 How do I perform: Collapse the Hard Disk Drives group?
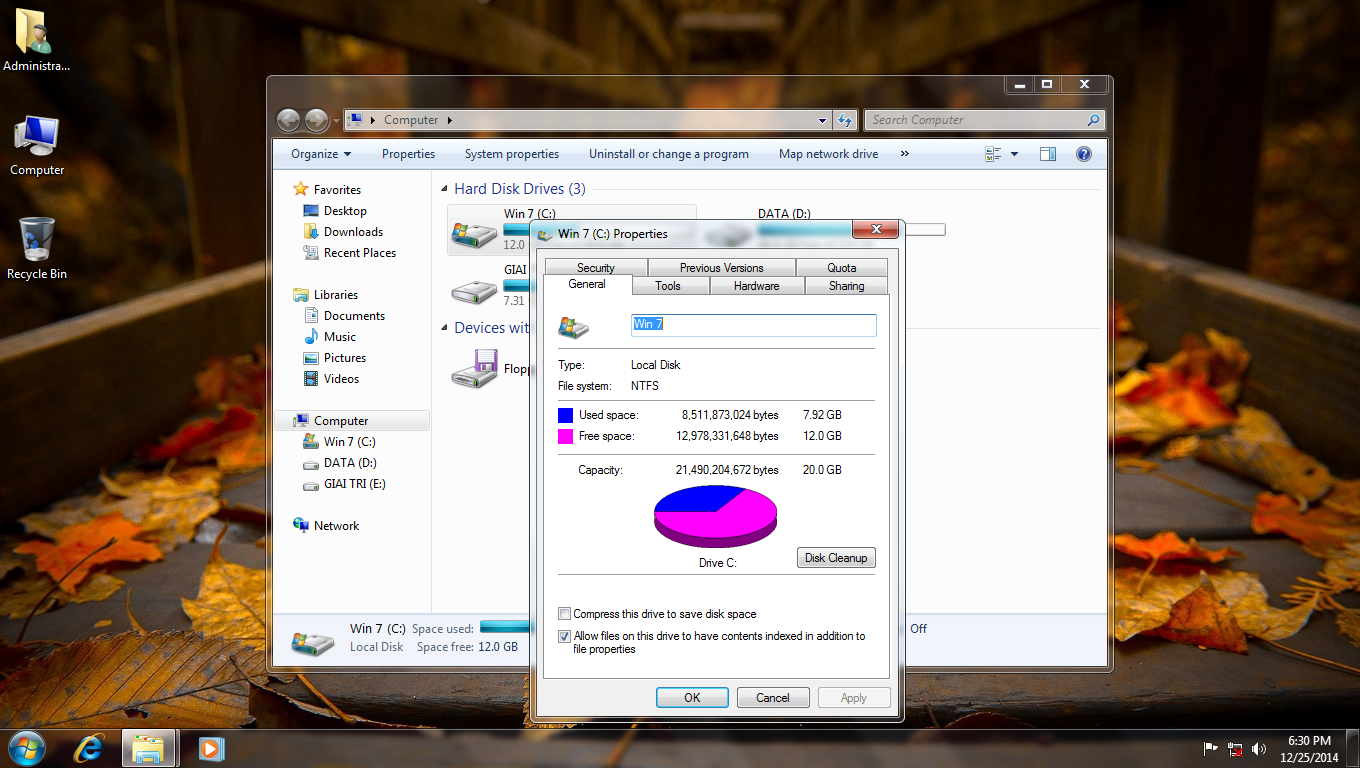click(445, 189)
